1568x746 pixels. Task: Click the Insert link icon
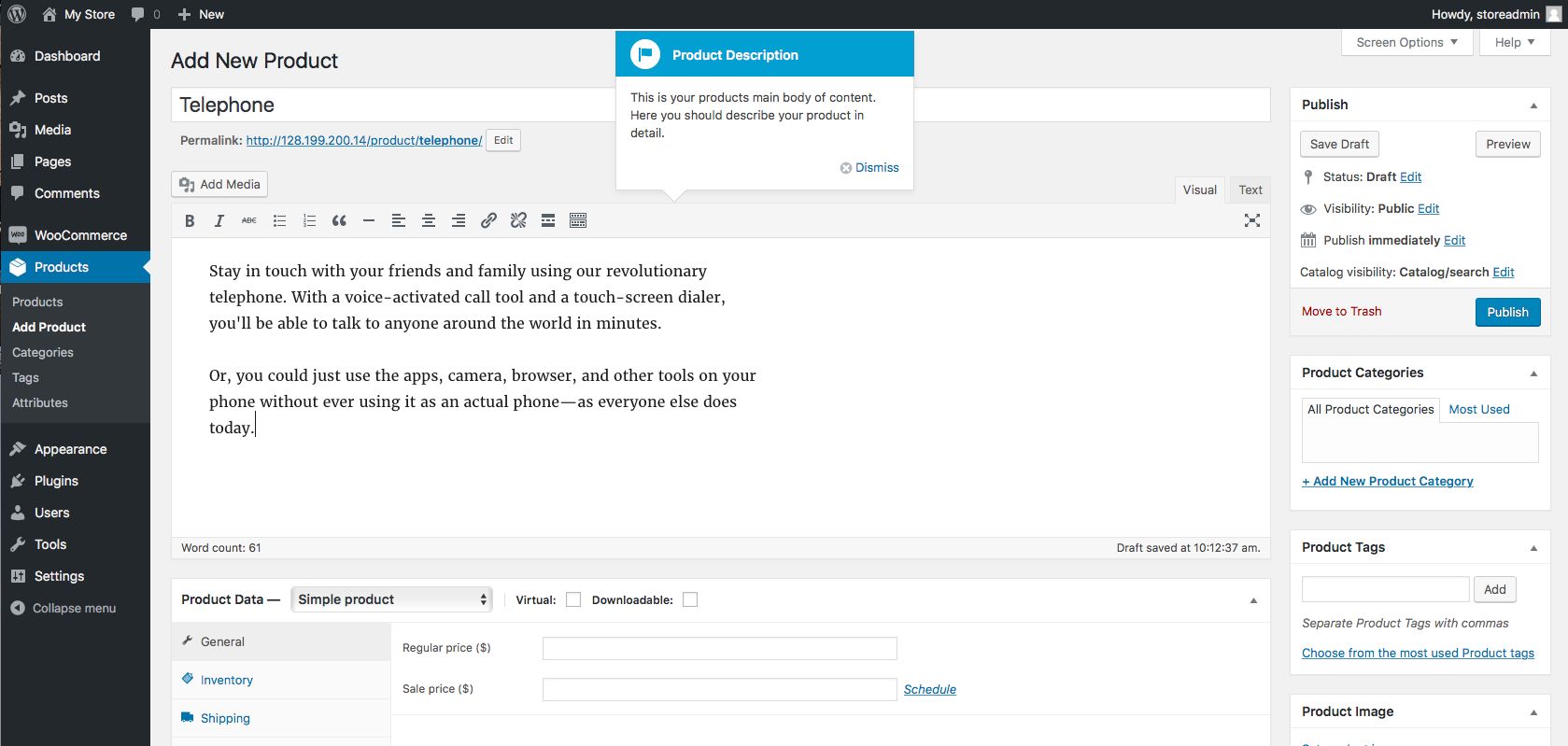(x=488, y=221)
